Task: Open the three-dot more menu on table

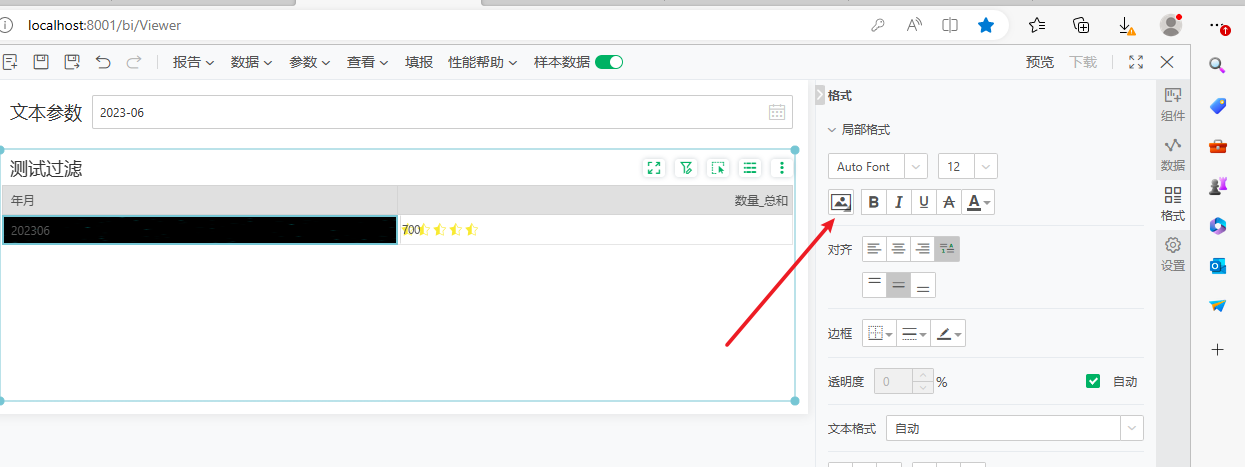Action: click(x=782, y=168)
